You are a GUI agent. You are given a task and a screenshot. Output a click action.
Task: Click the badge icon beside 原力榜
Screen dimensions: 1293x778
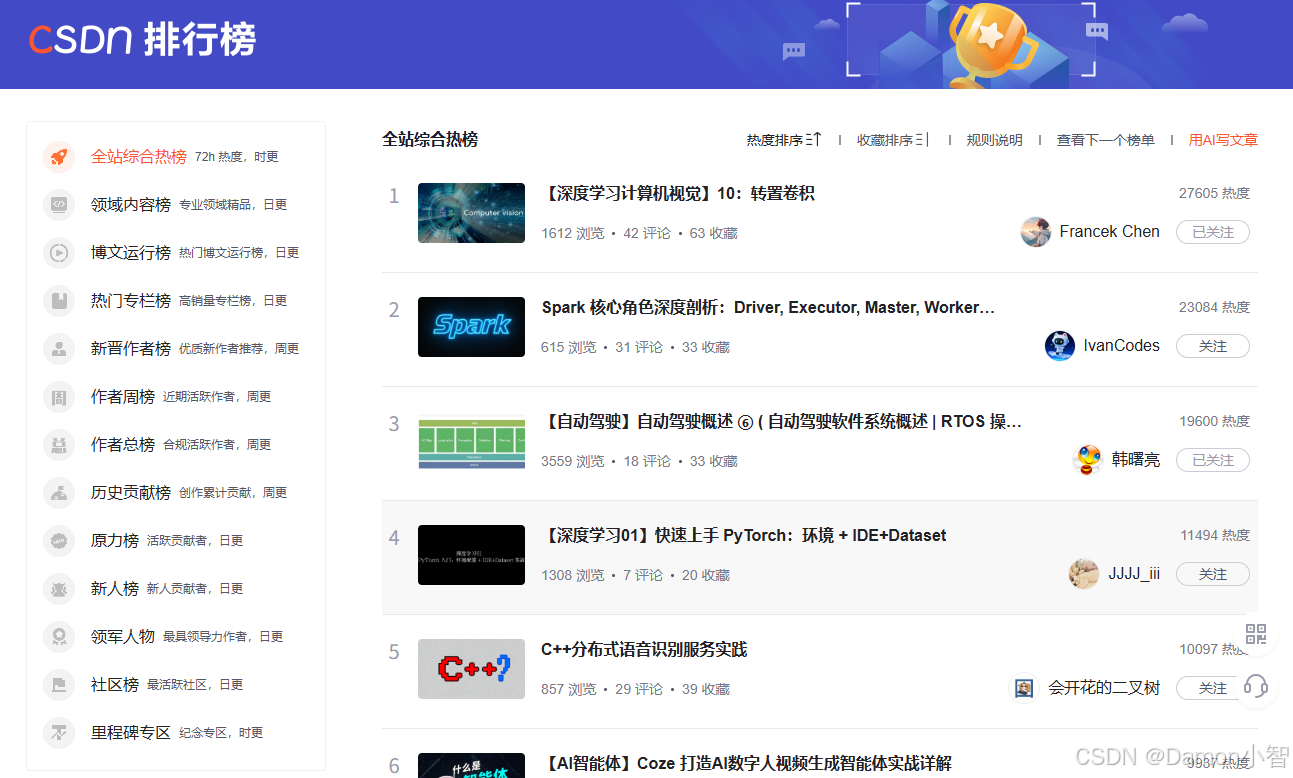coord(59,541)
